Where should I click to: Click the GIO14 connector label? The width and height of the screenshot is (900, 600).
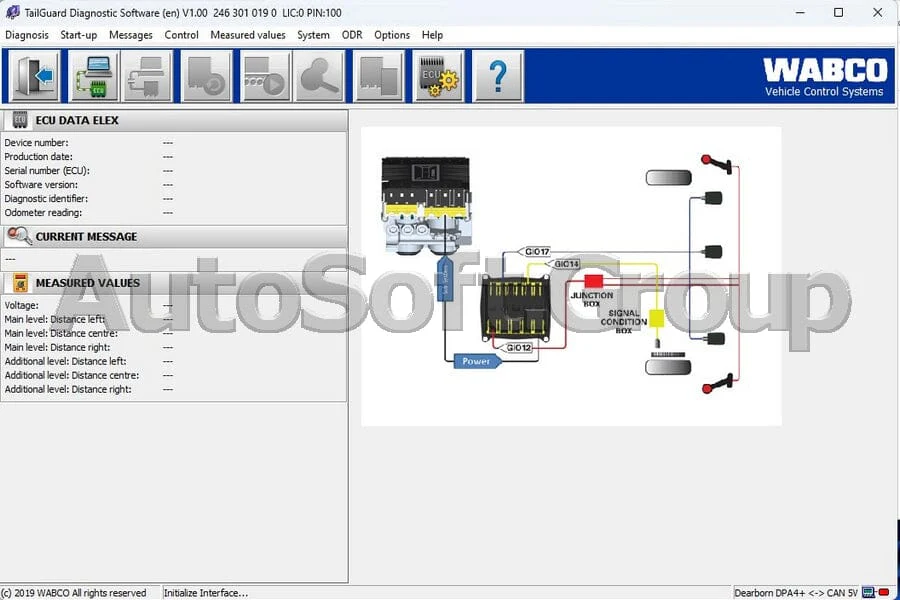click(564, 264)
